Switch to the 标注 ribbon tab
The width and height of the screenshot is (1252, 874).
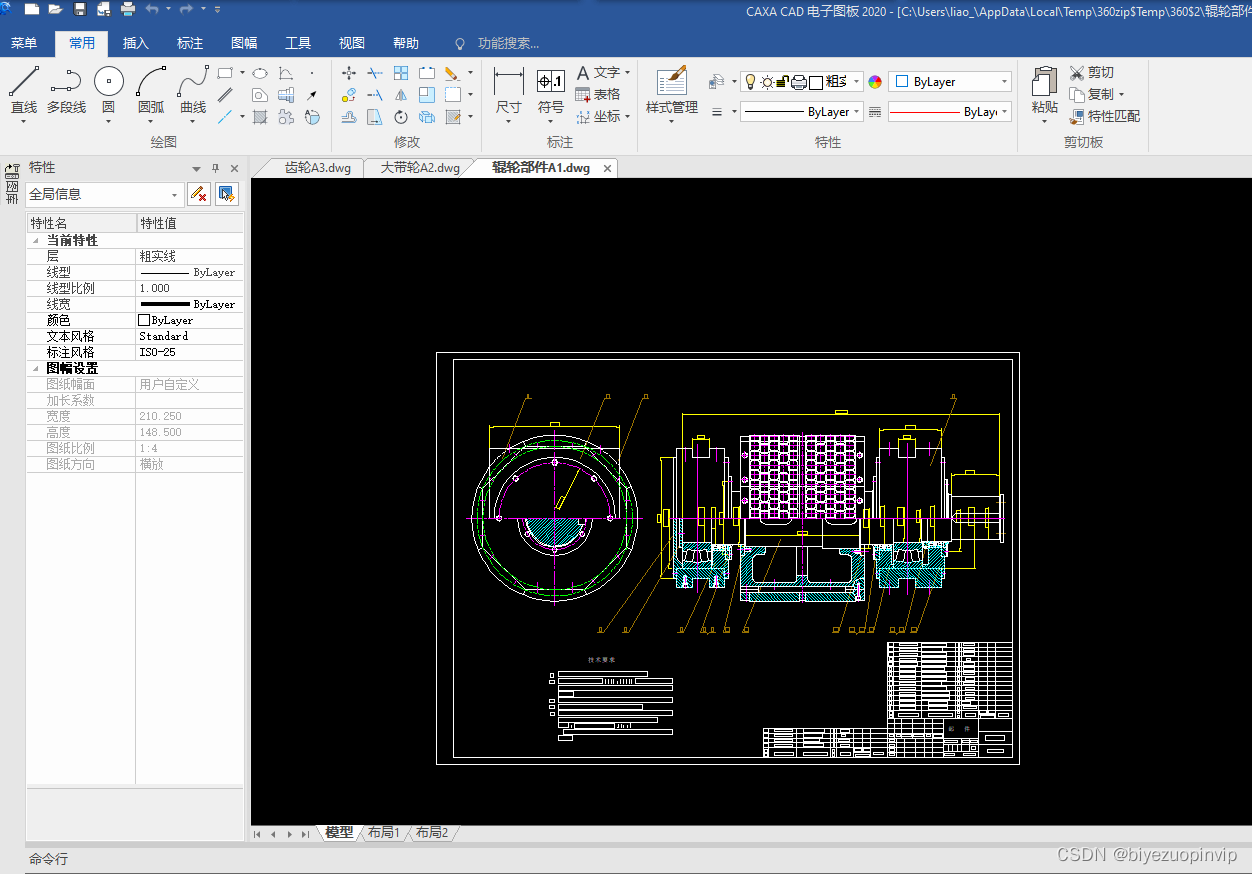click(190, 43)
